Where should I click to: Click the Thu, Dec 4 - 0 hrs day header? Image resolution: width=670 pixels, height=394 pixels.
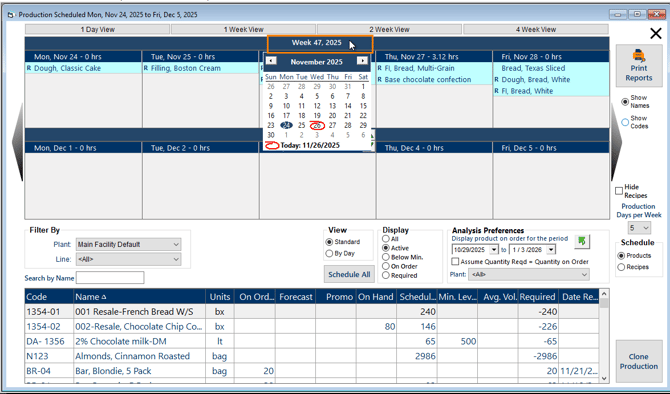[434, 148]
